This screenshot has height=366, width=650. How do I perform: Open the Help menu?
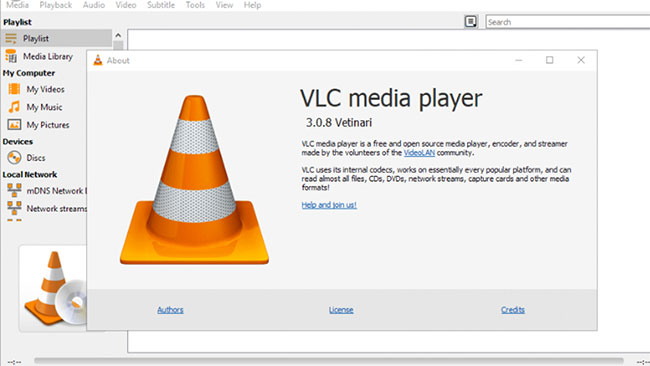click(x=252, y=5)
